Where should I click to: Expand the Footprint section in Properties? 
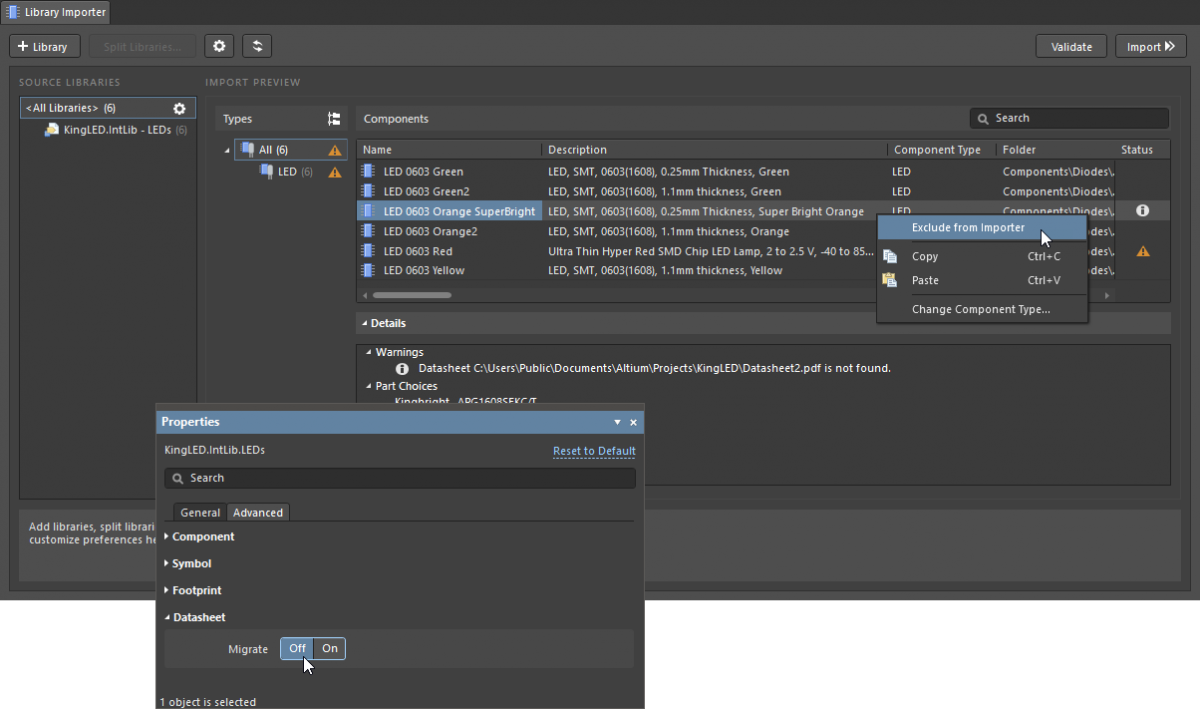167,591
